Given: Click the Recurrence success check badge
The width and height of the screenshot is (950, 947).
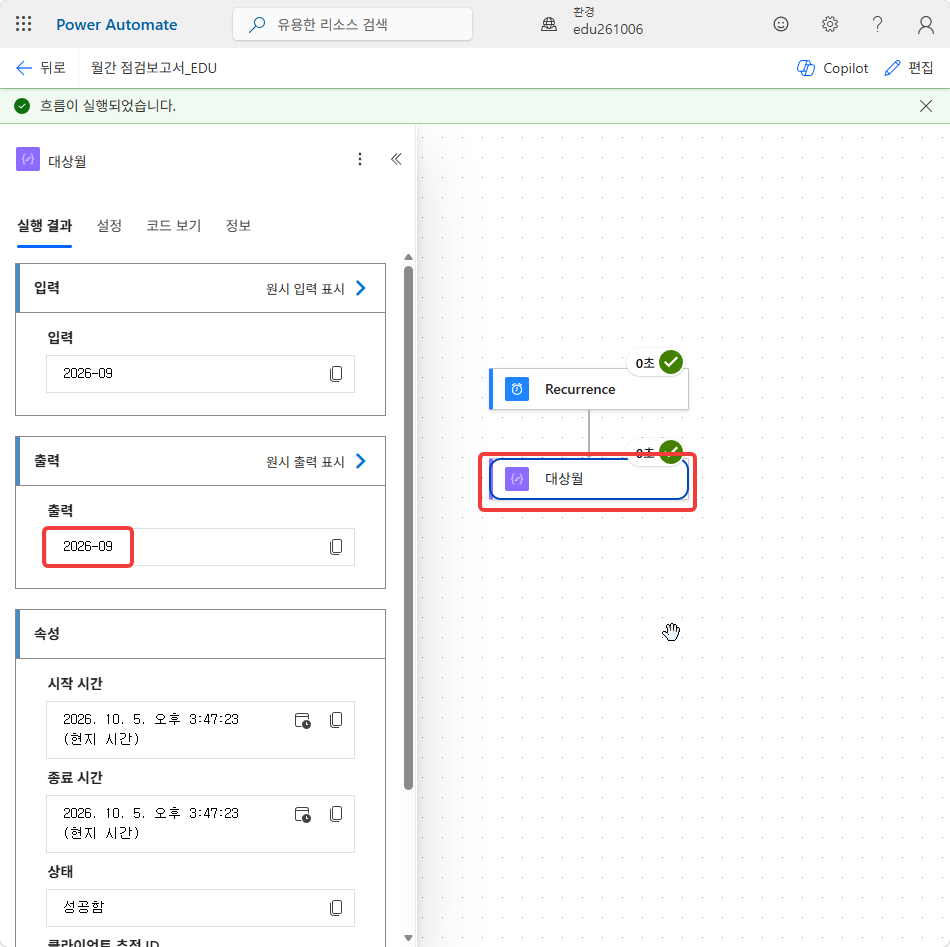Looking at the screenshot, I should (671, 362).
